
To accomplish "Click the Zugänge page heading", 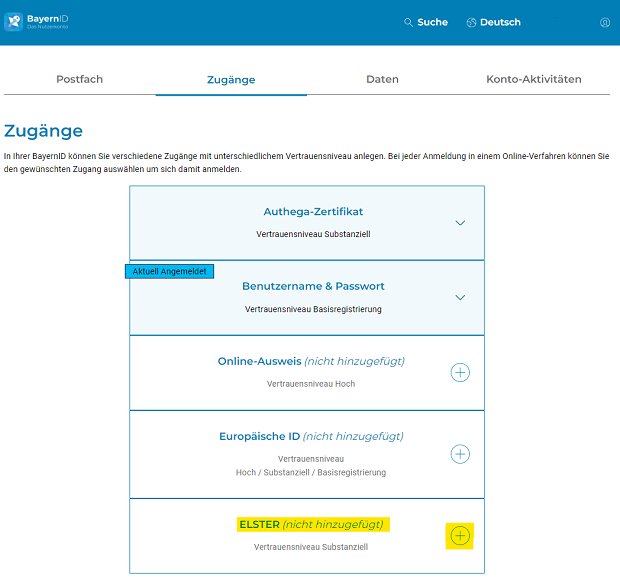I will point(43,131).
